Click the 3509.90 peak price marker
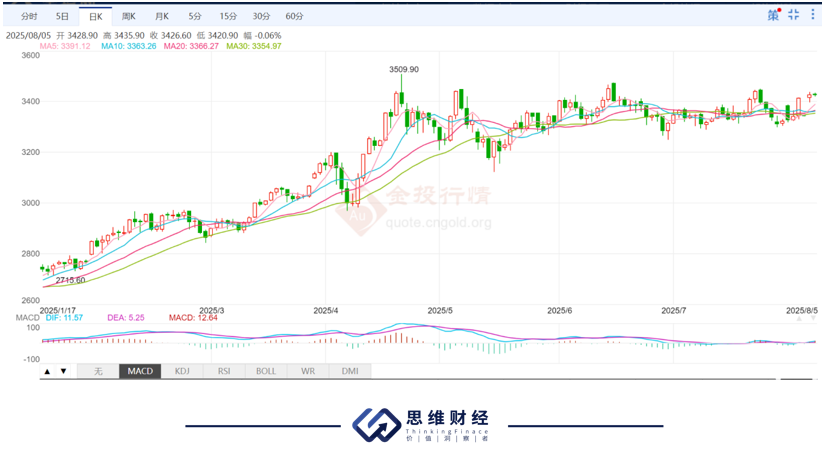The height and width of the screenshot is (450, 825). click(403, 69)
